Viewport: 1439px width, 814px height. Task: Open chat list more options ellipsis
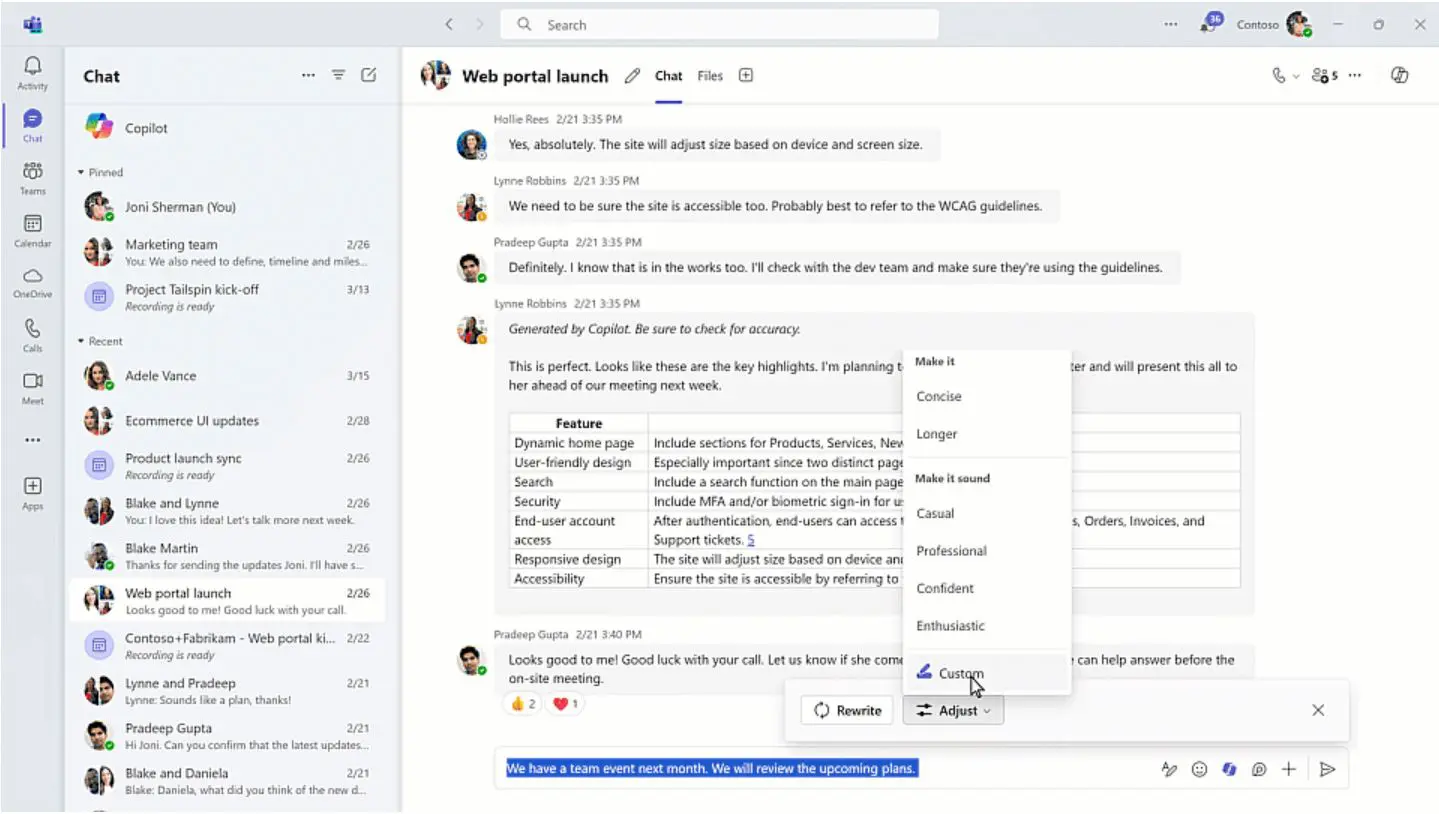[x=308, y=75]
